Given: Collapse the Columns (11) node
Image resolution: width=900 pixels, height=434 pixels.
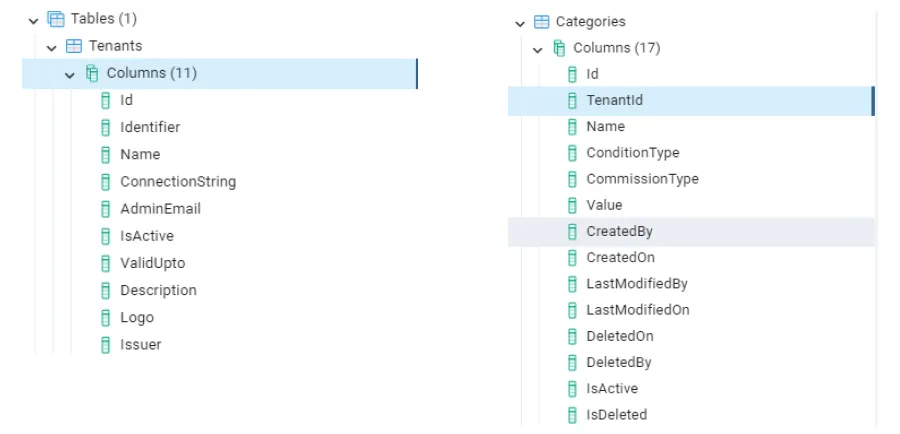Looking at the screenshot, I should pos(70,73).
